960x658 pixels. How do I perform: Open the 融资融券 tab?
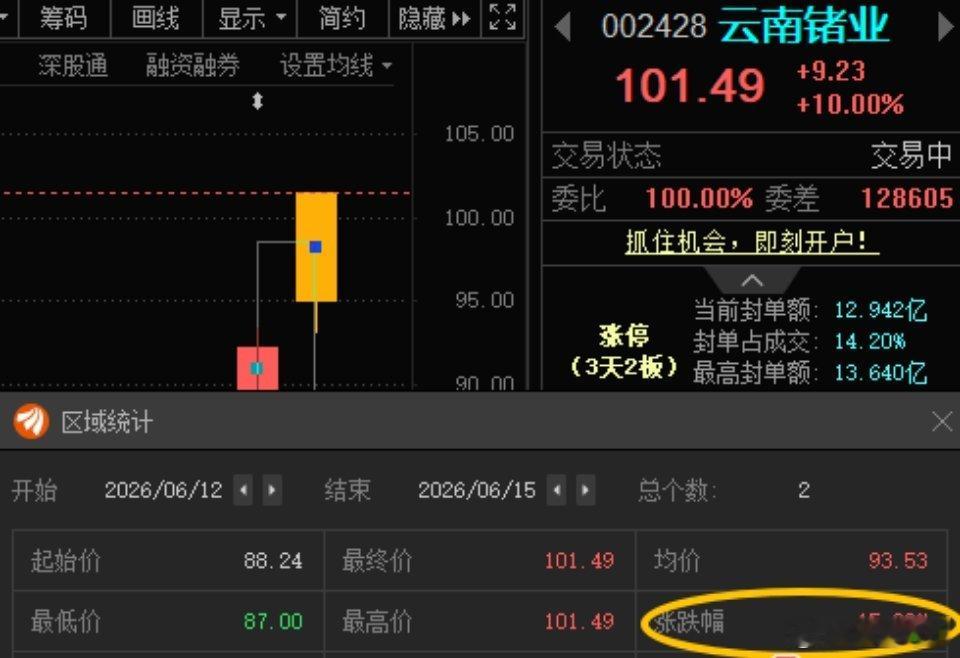[193, 65]
